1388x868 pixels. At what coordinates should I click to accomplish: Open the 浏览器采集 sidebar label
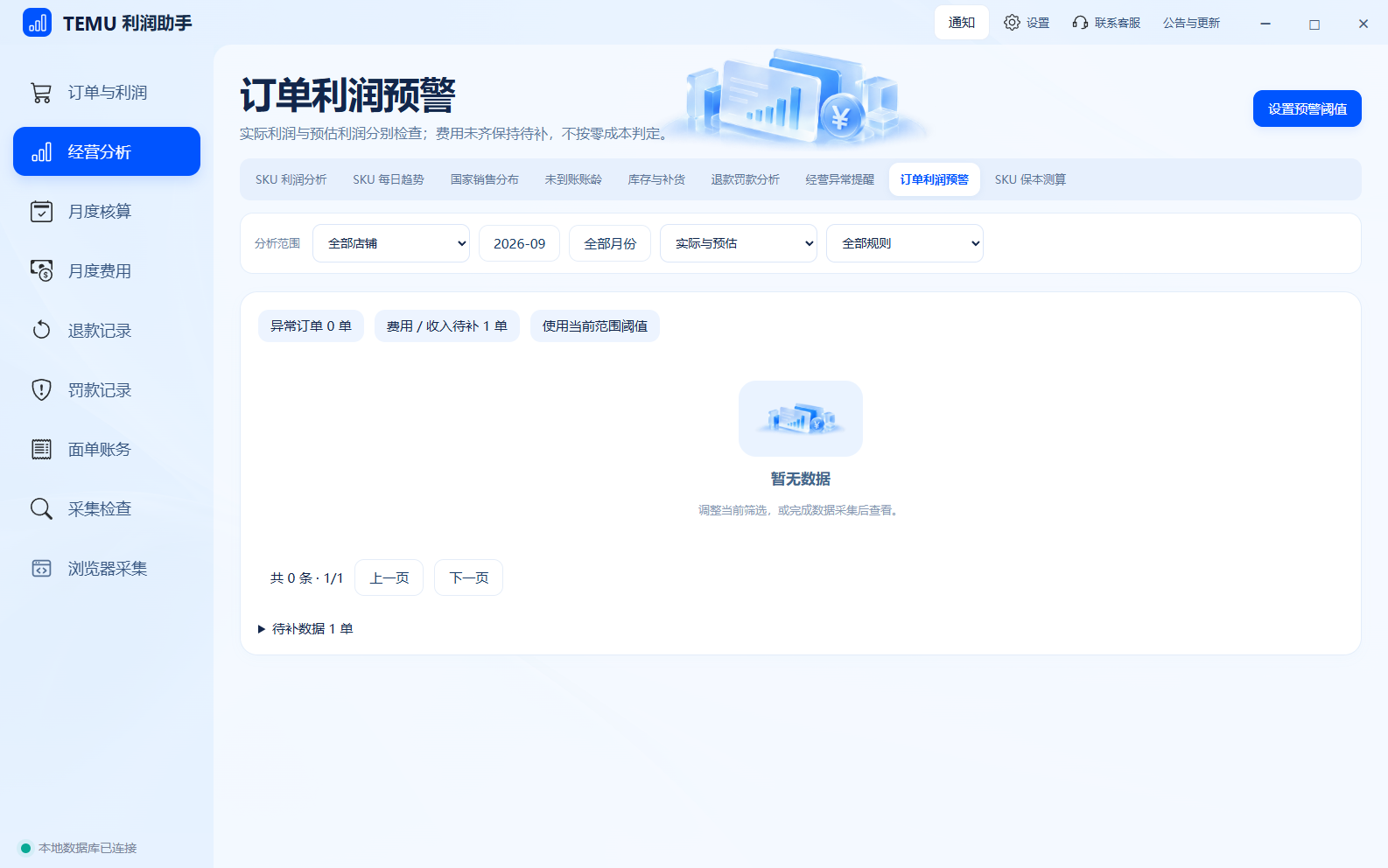coord(108,569)
